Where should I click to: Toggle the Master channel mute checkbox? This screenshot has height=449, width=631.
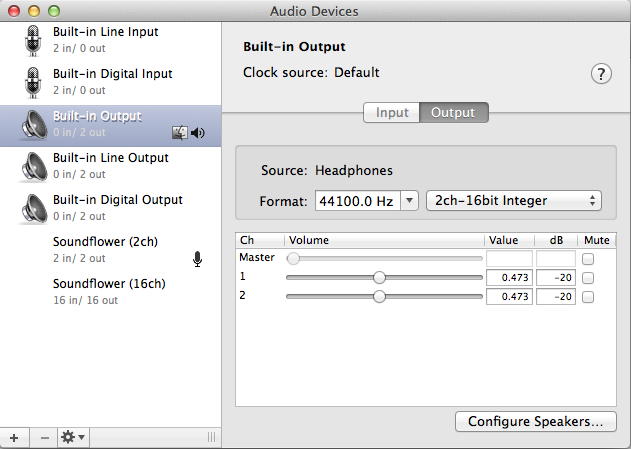click(x=588, y=259)
